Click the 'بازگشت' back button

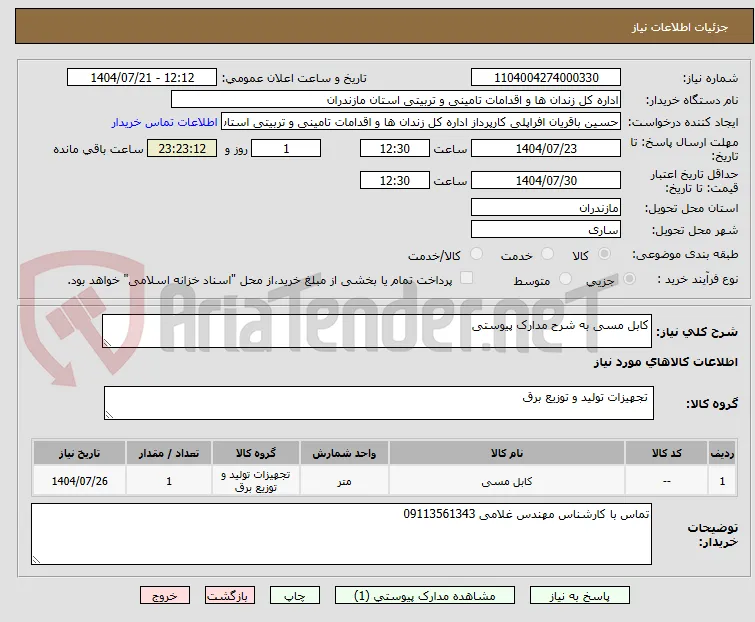[x=229, y=596]
